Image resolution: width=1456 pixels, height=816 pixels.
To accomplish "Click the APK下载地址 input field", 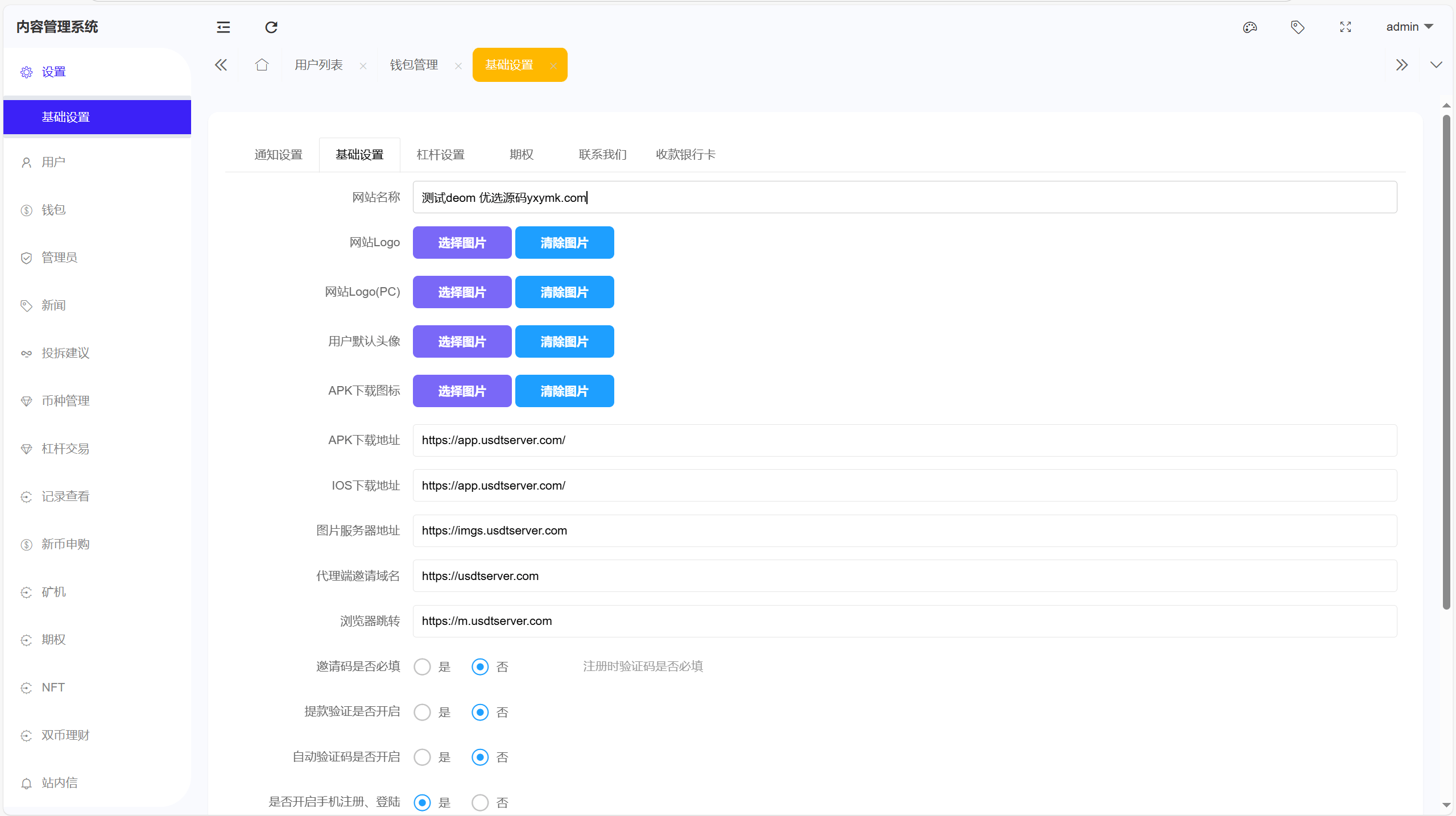I will click(x=904, y=440).
